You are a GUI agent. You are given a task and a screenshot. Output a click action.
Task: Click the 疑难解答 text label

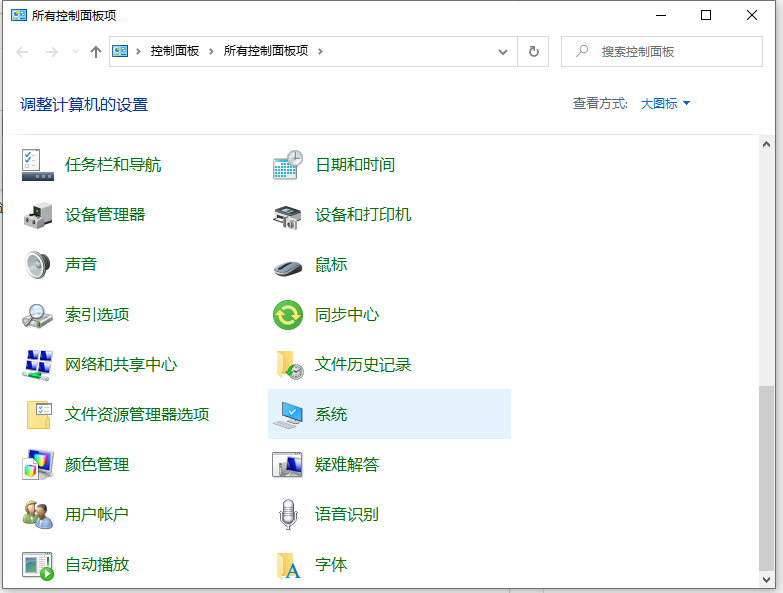[x=347, y=464]
